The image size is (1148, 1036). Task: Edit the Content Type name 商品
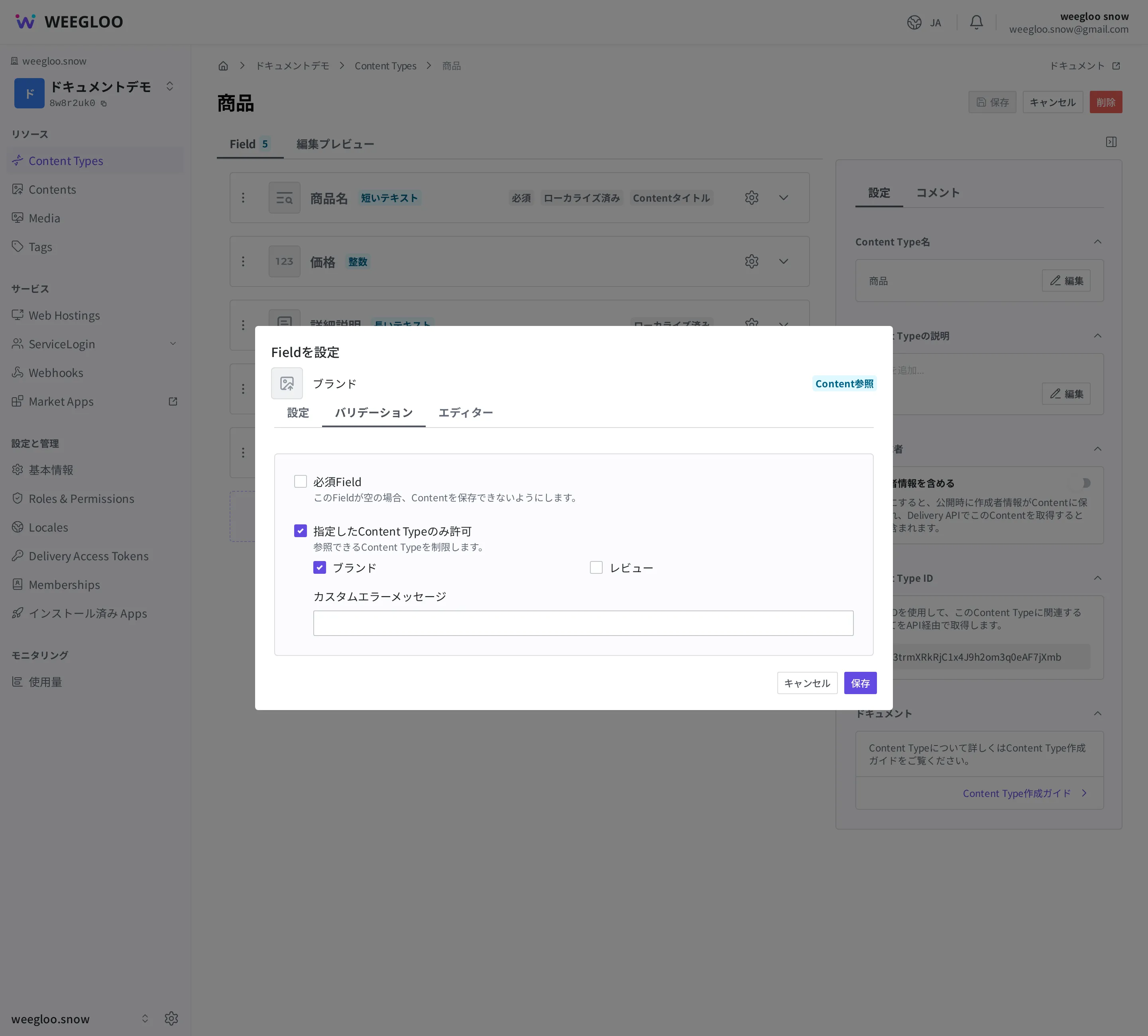coord(1065,281)
